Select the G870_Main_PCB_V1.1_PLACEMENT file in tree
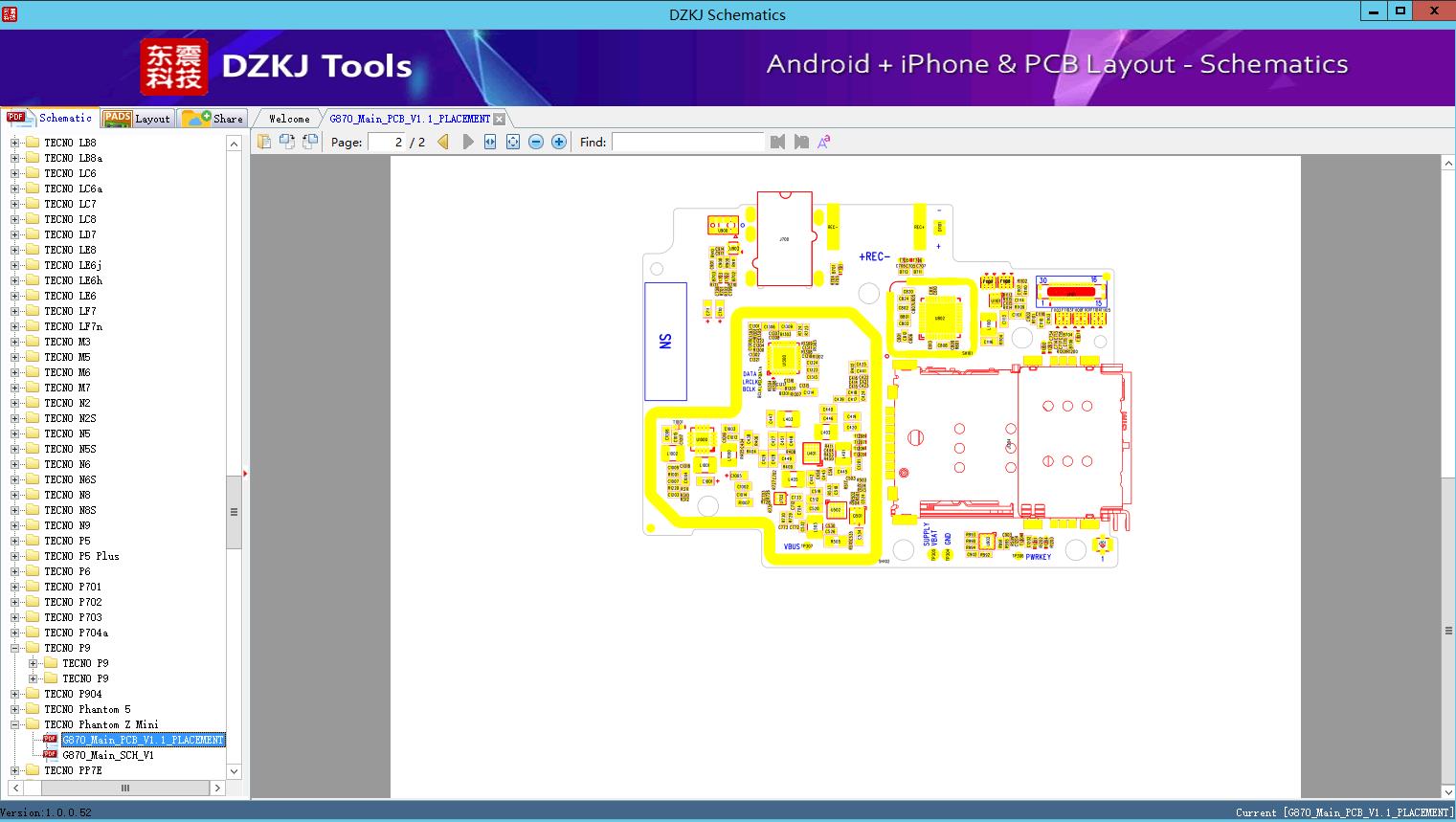The height and width of the screenshot is (822, 1456). click(x=143, y=740)
